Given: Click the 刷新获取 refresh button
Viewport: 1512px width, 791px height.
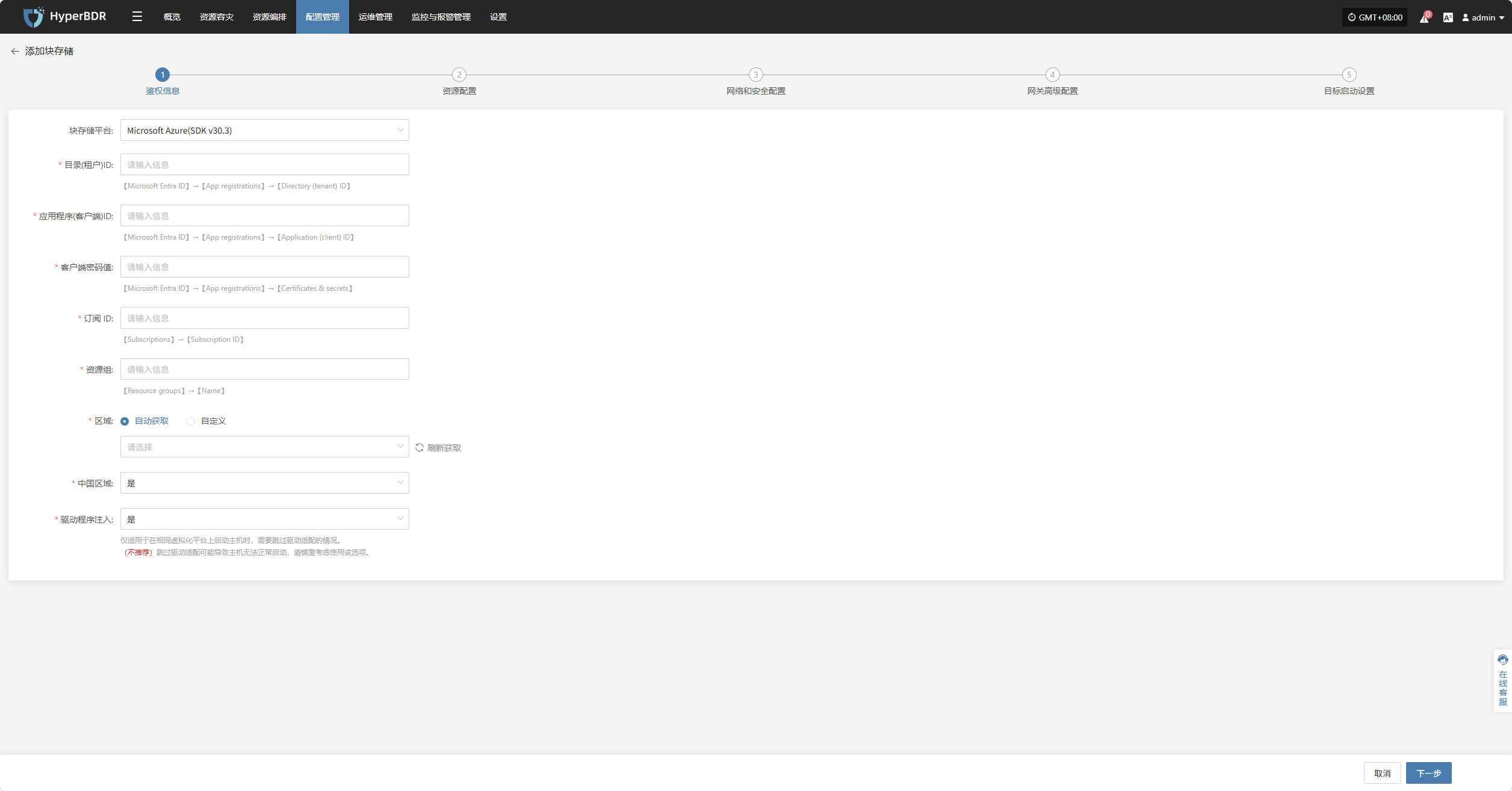Looking at the screenshot, I should tap(438, 448).
